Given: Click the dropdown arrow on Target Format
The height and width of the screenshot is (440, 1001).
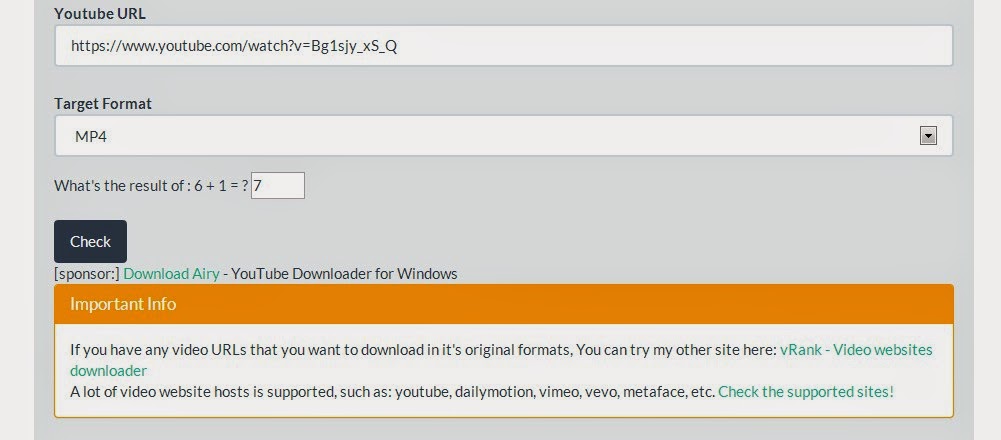Looking at the screenshot, I should (x=927, y=136).
